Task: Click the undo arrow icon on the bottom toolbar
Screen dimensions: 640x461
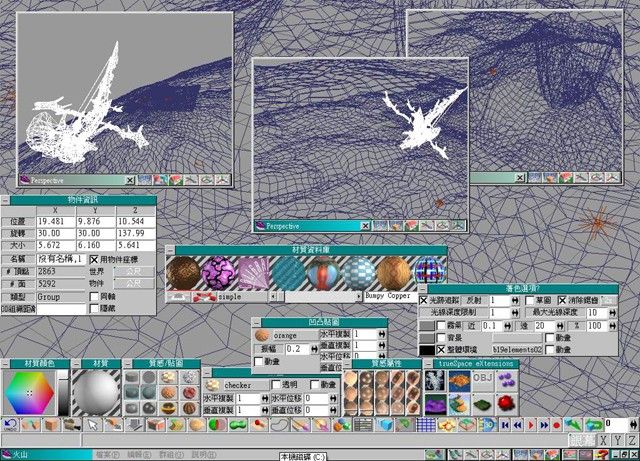Action: pyautogui.click(x=10, y=425)
